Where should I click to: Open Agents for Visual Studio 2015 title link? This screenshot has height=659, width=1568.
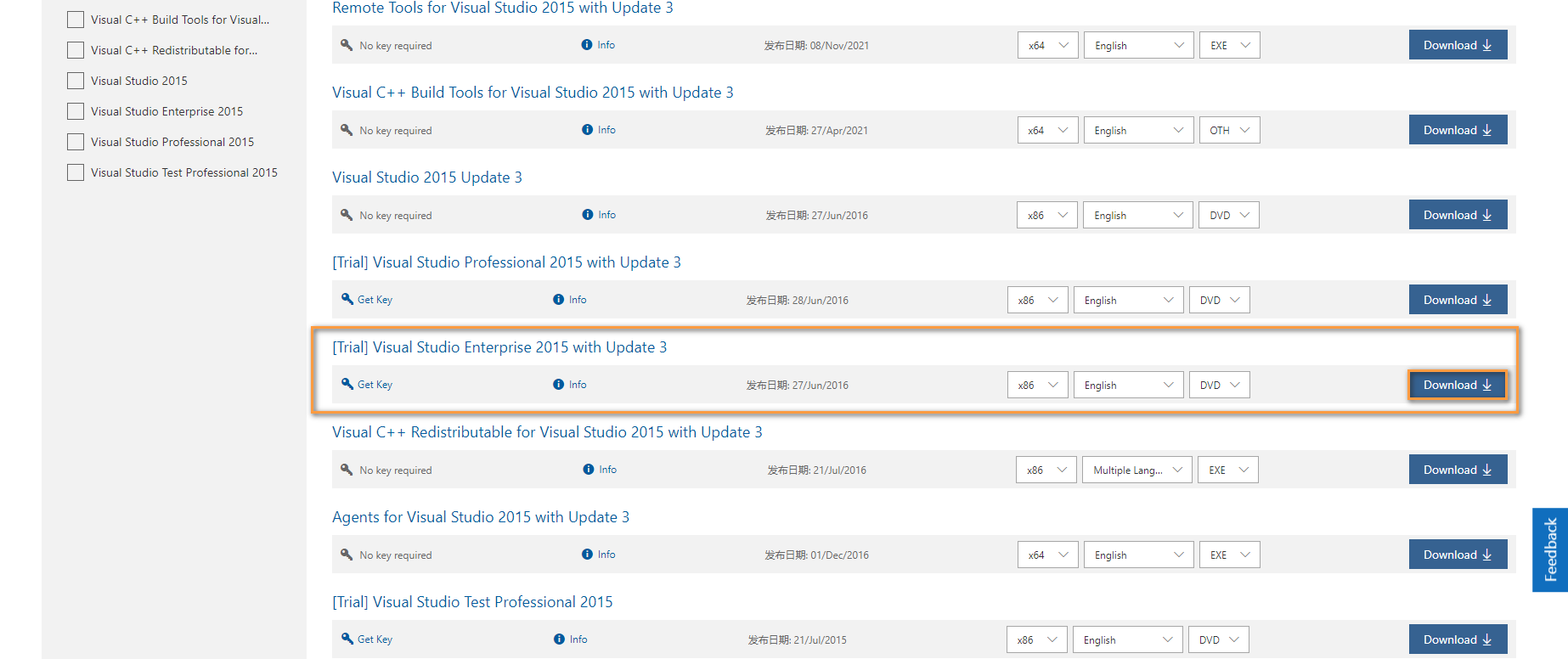pyautogui.click(x=481, y=517)
